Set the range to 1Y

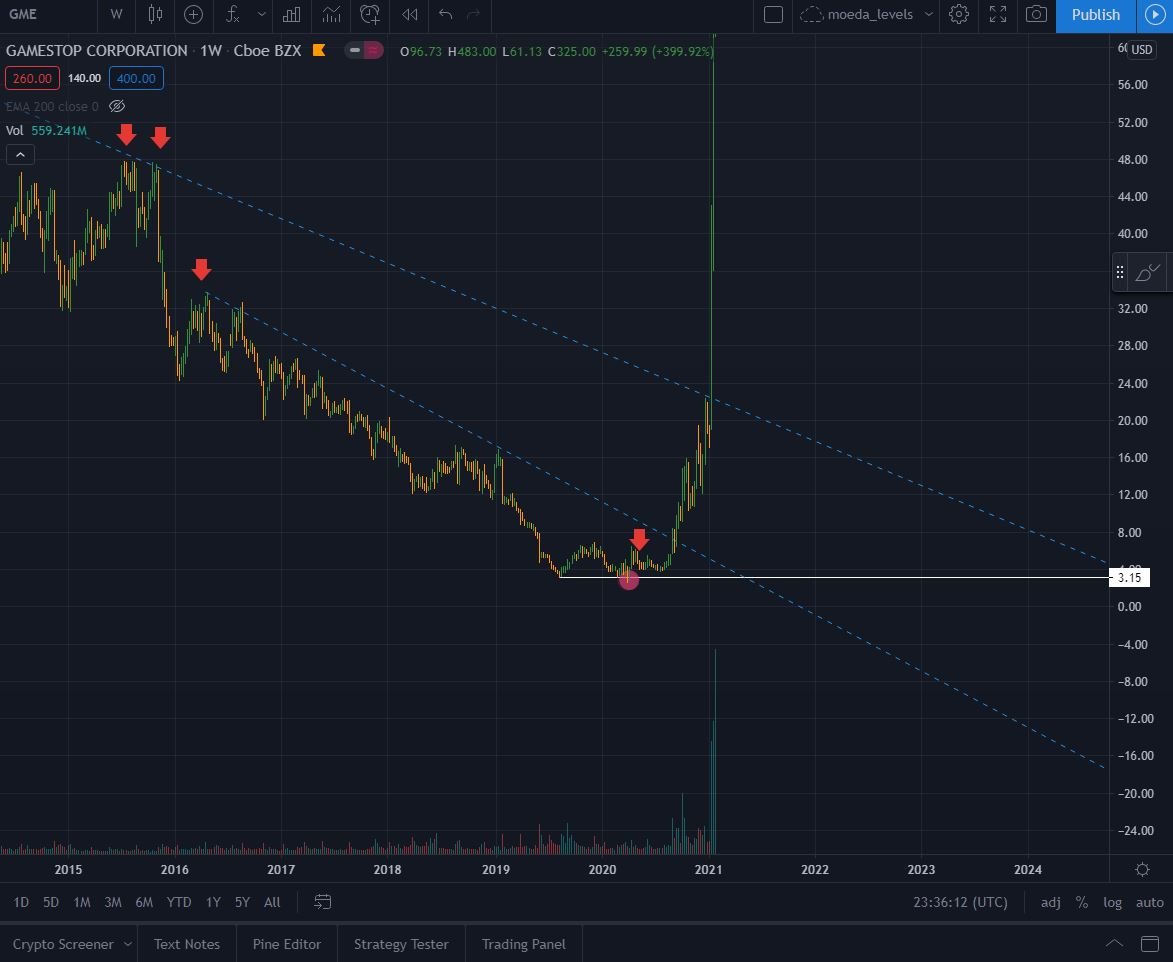[x=213, y=902]
